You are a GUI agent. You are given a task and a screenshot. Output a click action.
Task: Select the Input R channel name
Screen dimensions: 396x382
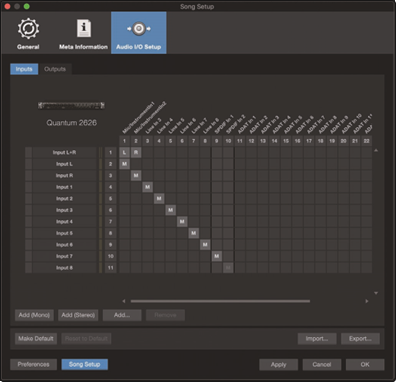[64, 176]
